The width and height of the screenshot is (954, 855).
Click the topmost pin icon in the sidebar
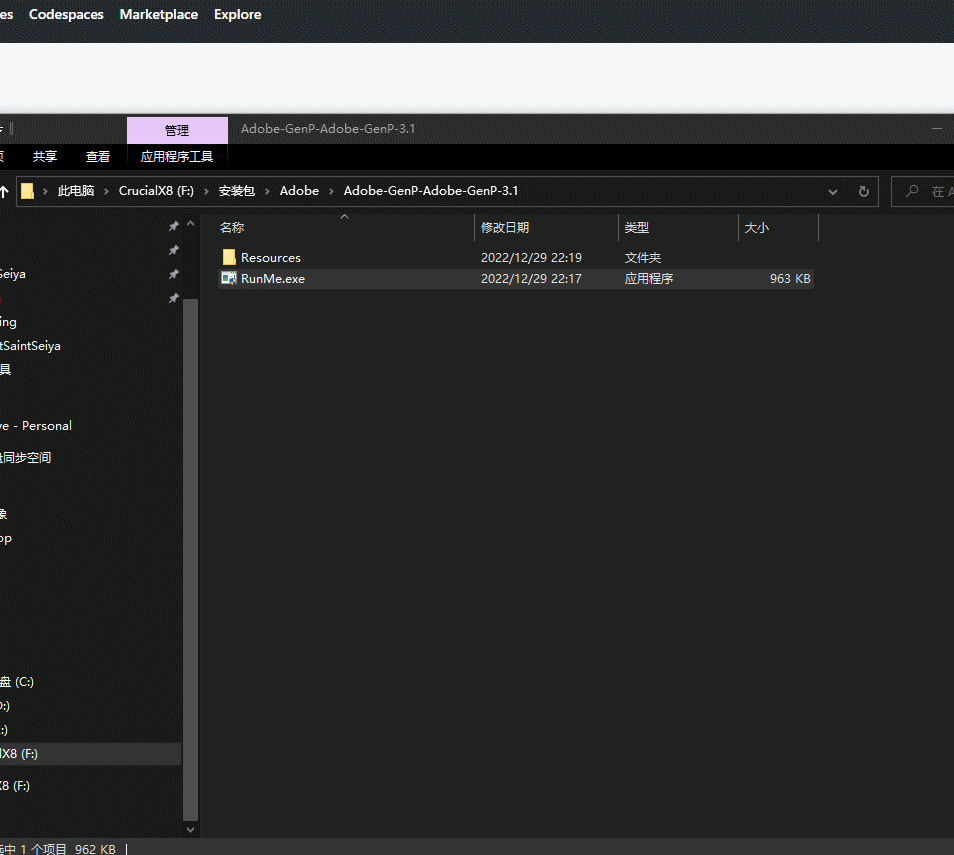click(x=173, y=226)
